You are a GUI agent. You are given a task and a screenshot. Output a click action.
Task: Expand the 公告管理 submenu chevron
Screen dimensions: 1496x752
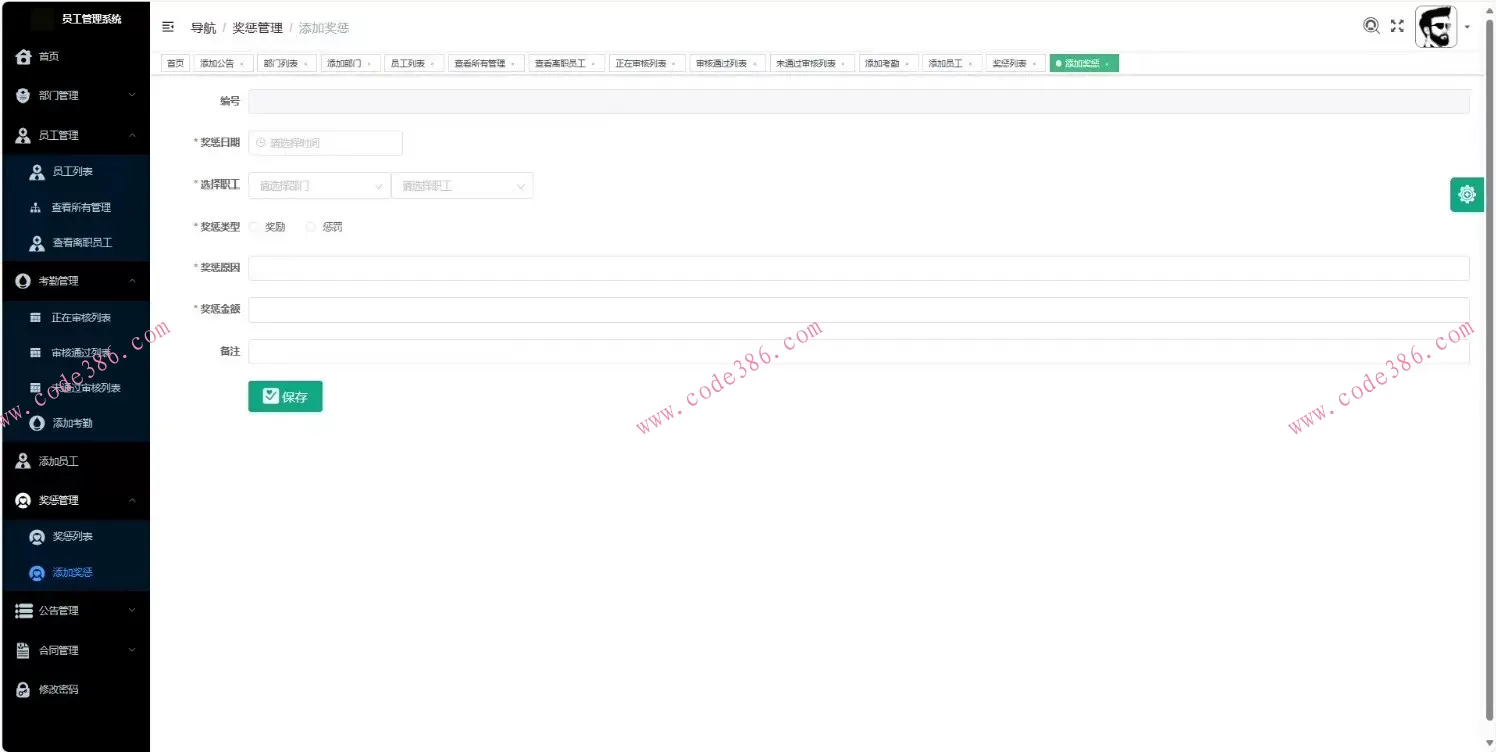pos(132,611)
